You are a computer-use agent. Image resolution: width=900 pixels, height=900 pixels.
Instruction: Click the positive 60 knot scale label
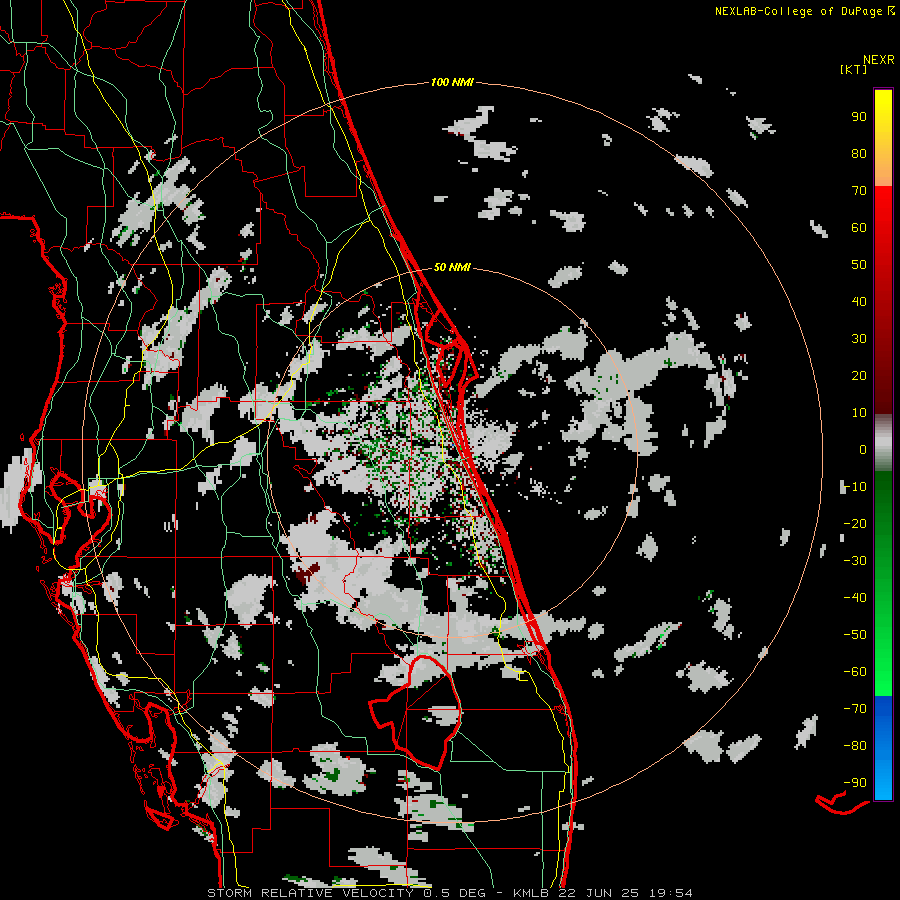point(859,227)
